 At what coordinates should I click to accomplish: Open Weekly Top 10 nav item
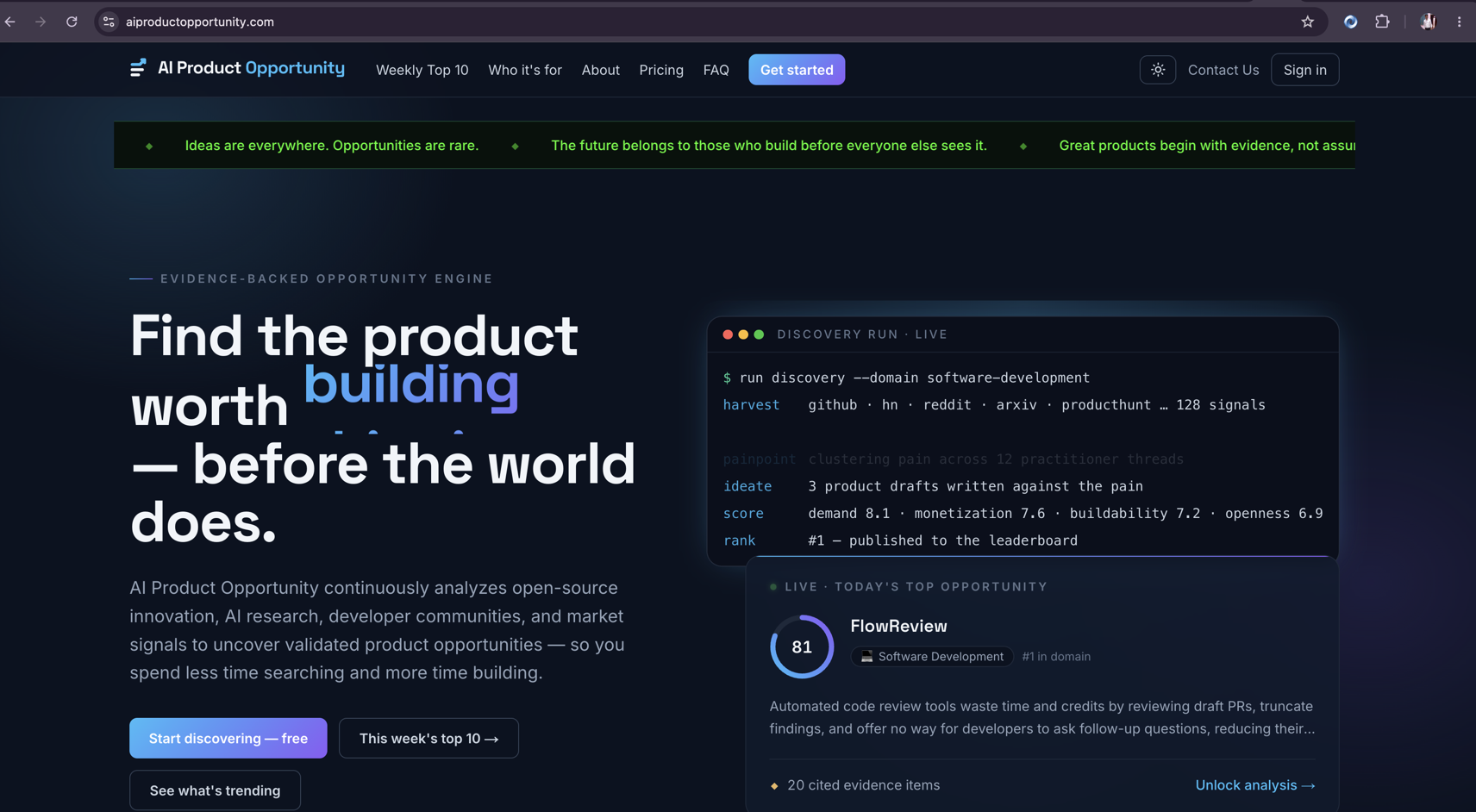(x=422, y=70)
